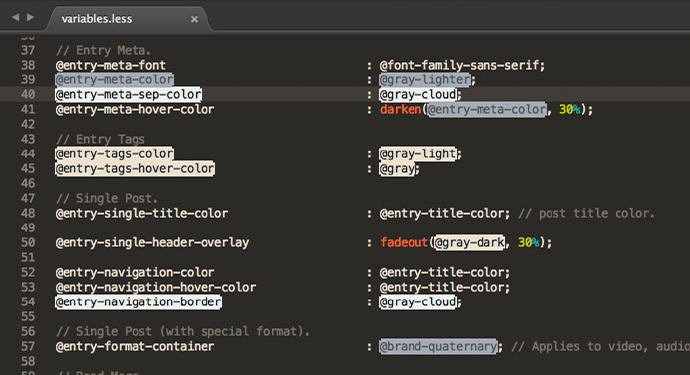The width and height of the screenshot is (690, 375).
Task: Click the fadeout function keyword
Action: (404, 242)
